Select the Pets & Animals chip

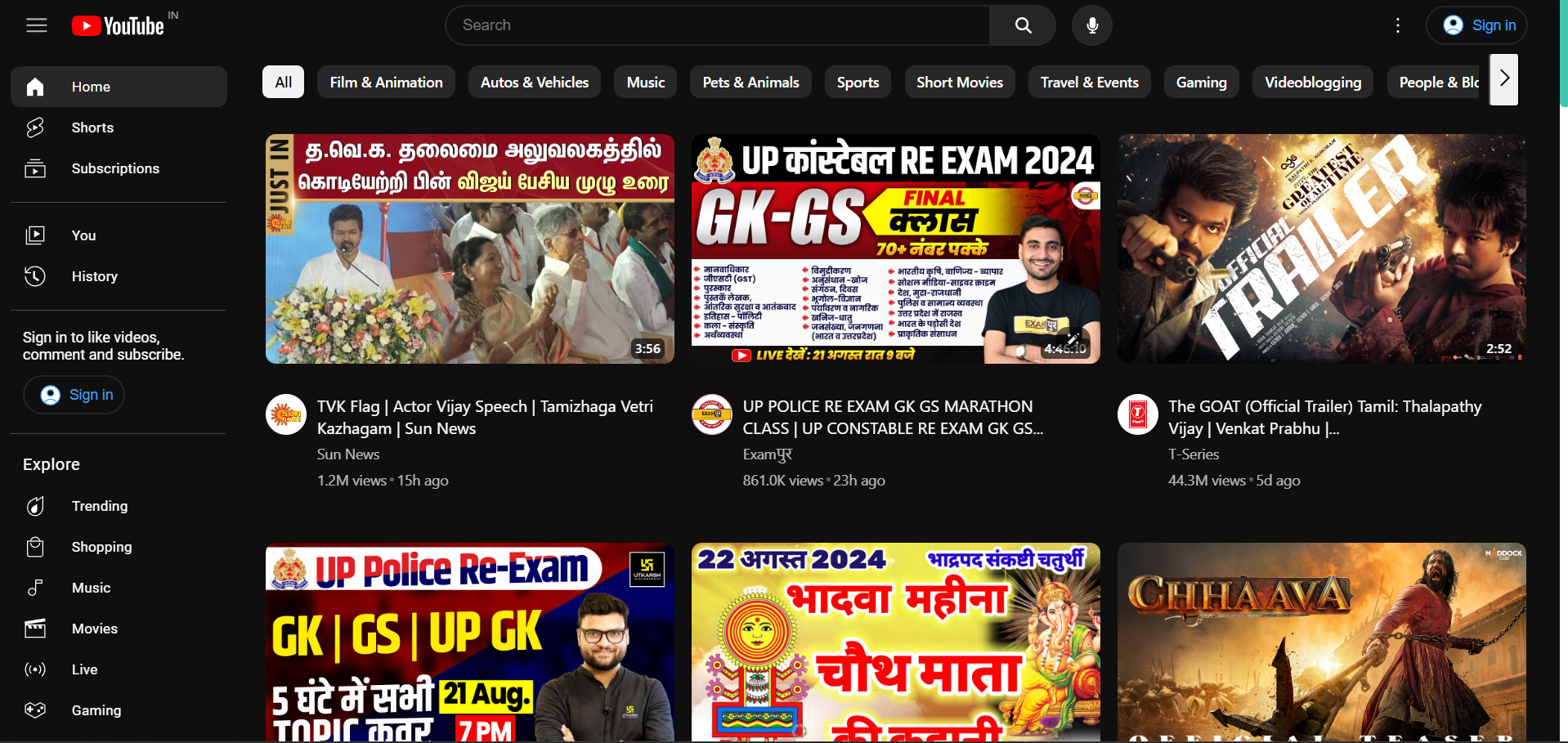751,82
